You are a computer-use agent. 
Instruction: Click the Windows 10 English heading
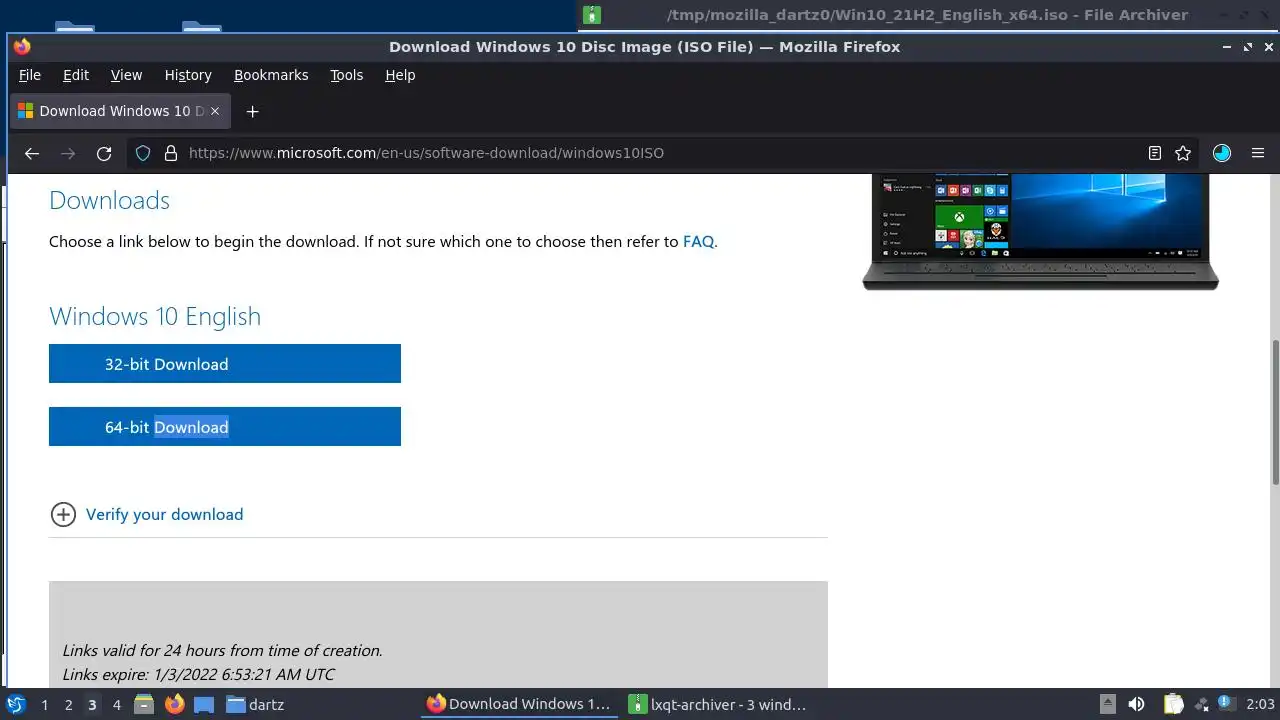coord(155,316)
